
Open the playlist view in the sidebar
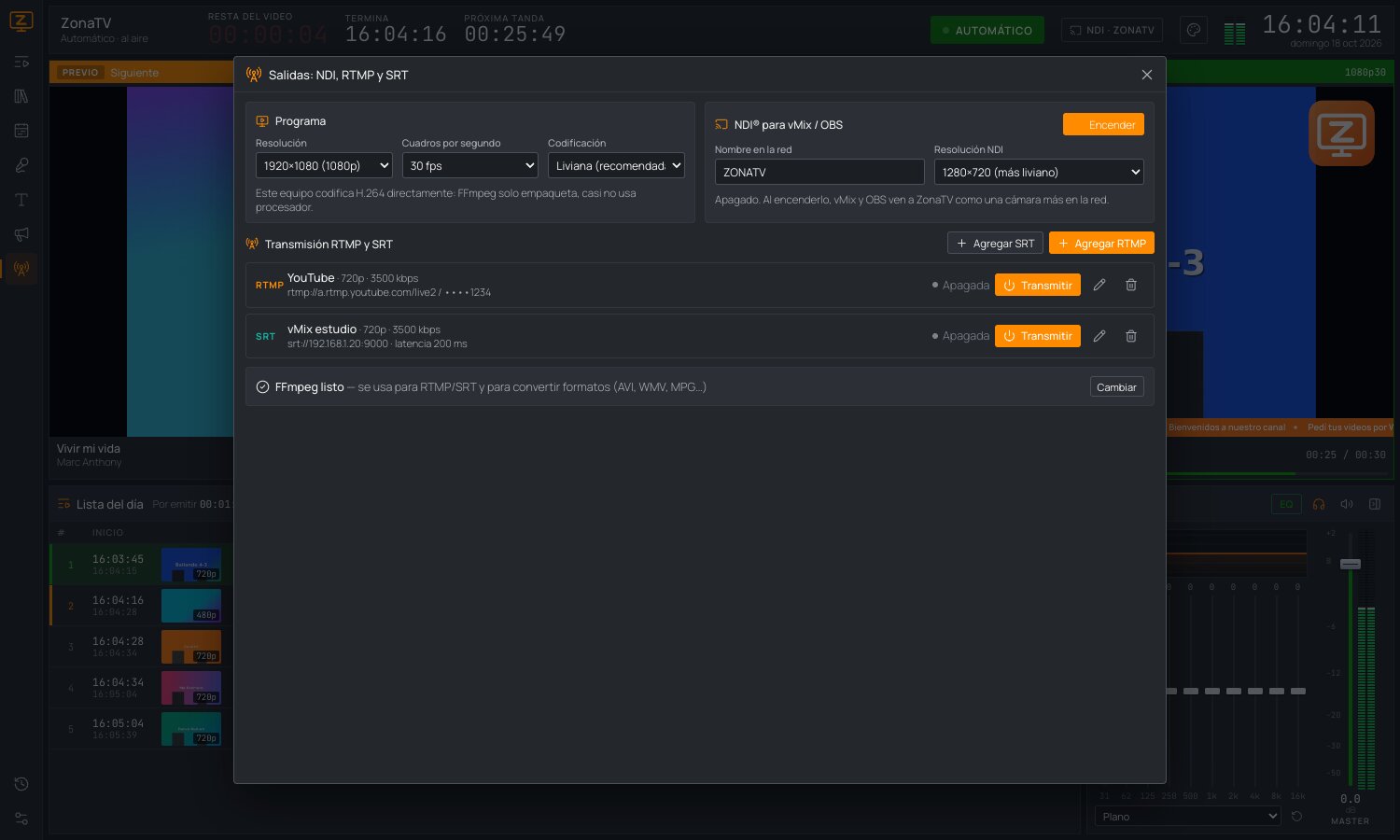point(21,62)
